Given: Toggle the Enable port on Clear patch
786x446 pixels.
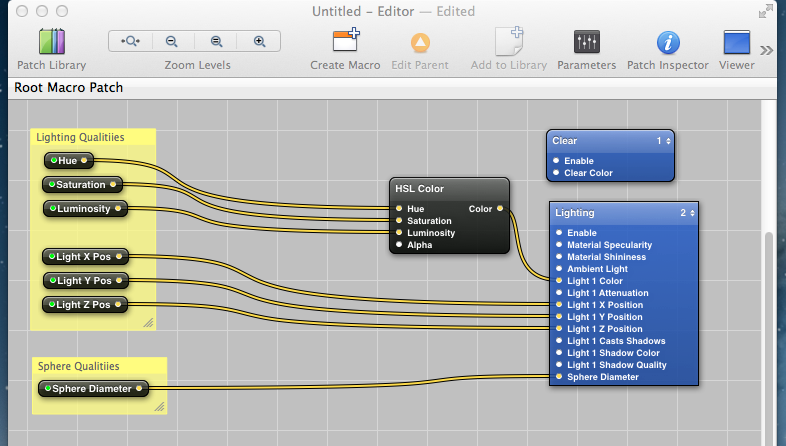Looking at the screenshot, I should pyautogui.click(x=556, y=161).
